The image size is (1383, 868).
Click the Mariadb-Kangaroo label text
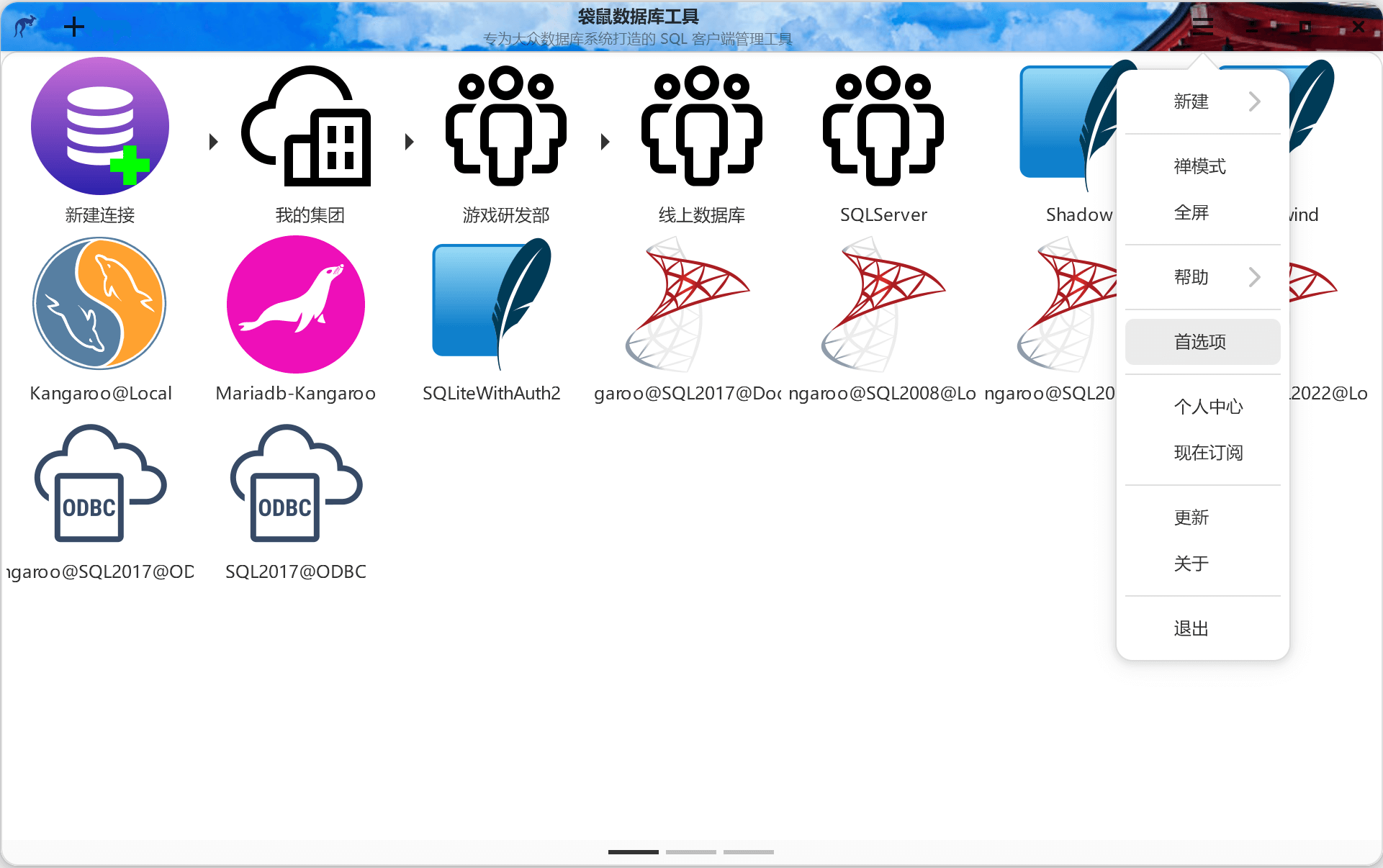(296, 393)
